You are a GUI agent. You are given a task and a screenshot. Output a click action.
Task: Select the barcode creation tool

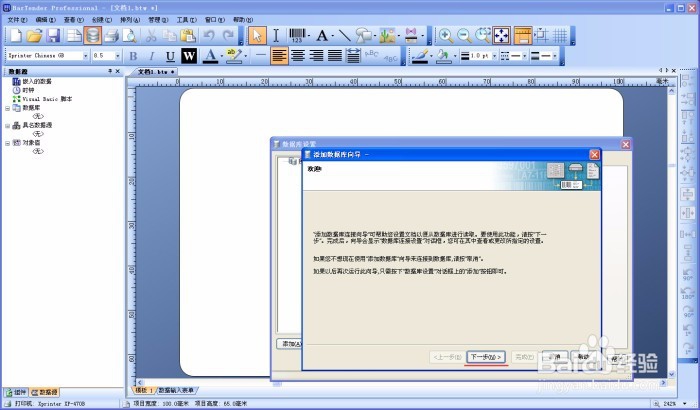(x=297, y=35)
